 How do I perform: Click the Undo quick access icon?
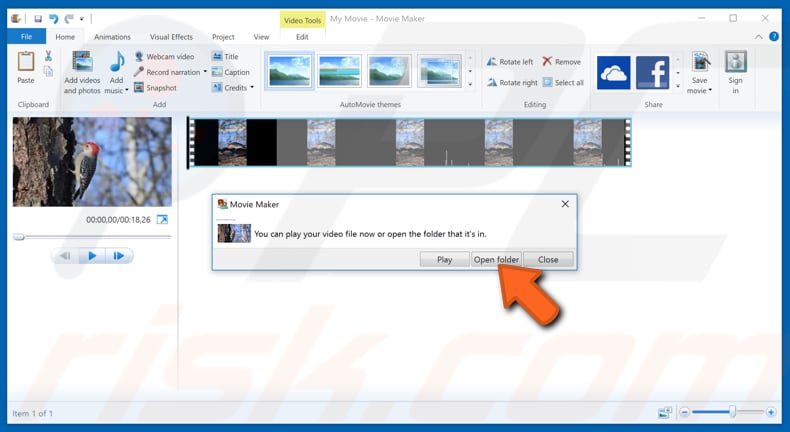coord(53,19)
